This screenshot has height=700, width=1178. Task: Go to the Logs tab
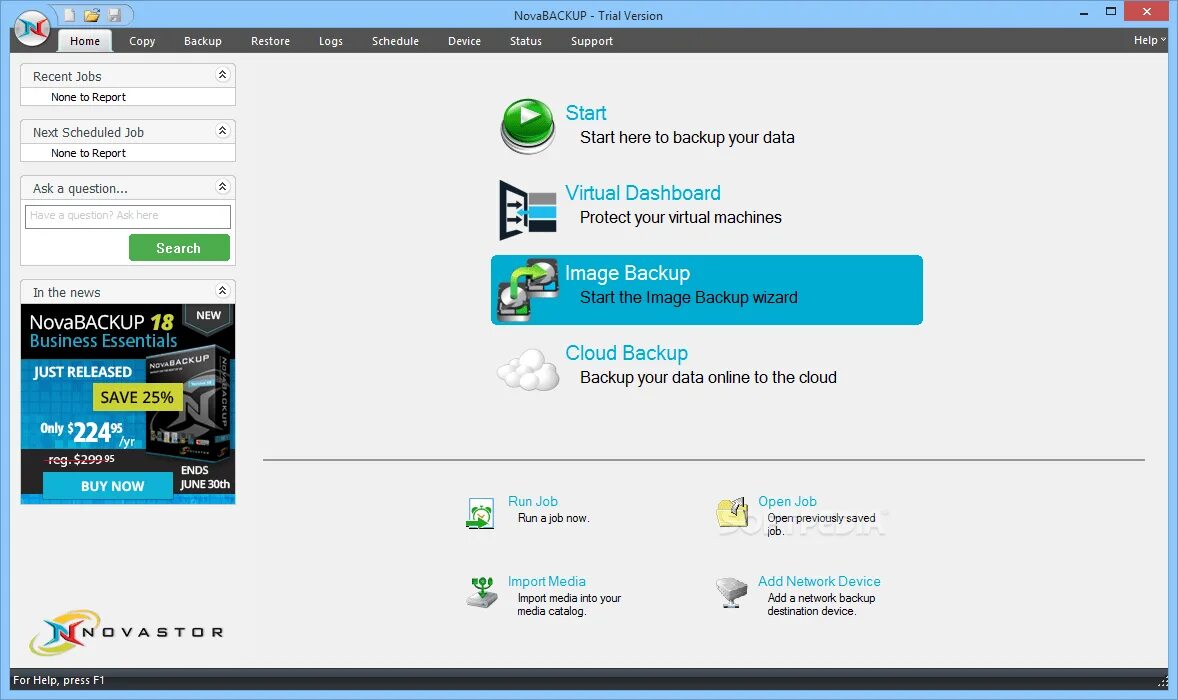pos(331,41)
